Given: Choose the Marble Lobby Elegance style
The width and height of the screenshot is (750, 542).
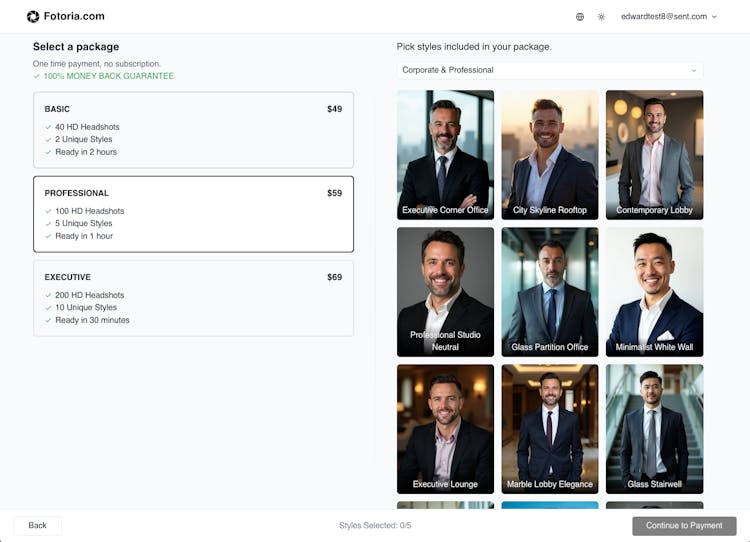Looking at the screenshot, I should (x=550, y=428).
